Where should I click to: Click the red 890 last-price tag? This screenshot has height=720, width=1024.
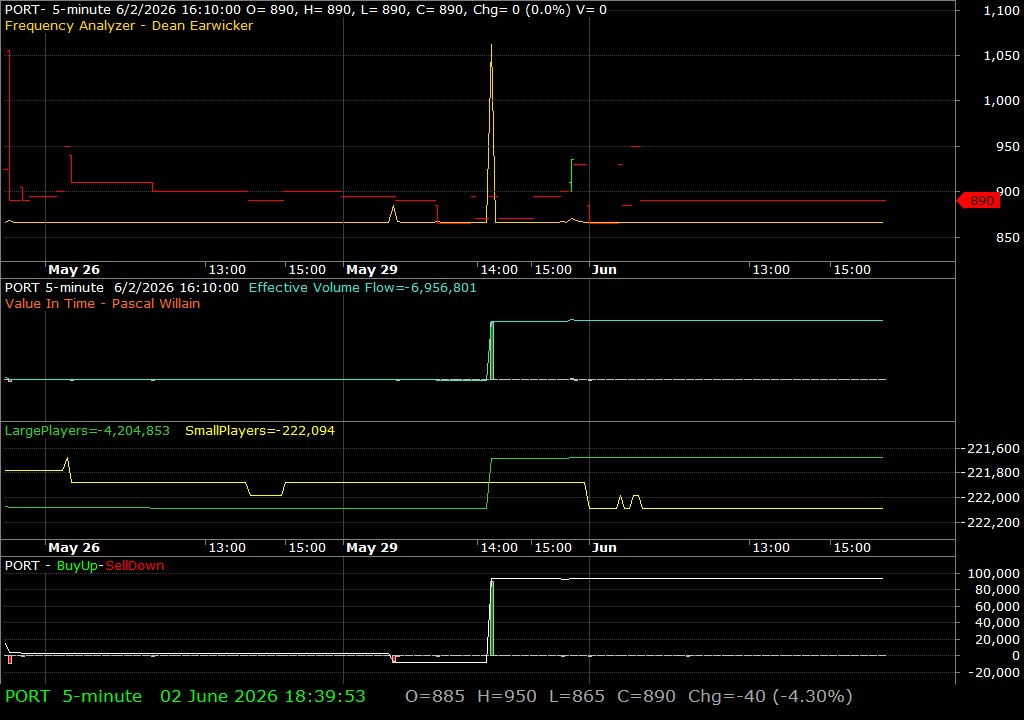[978, 201]
